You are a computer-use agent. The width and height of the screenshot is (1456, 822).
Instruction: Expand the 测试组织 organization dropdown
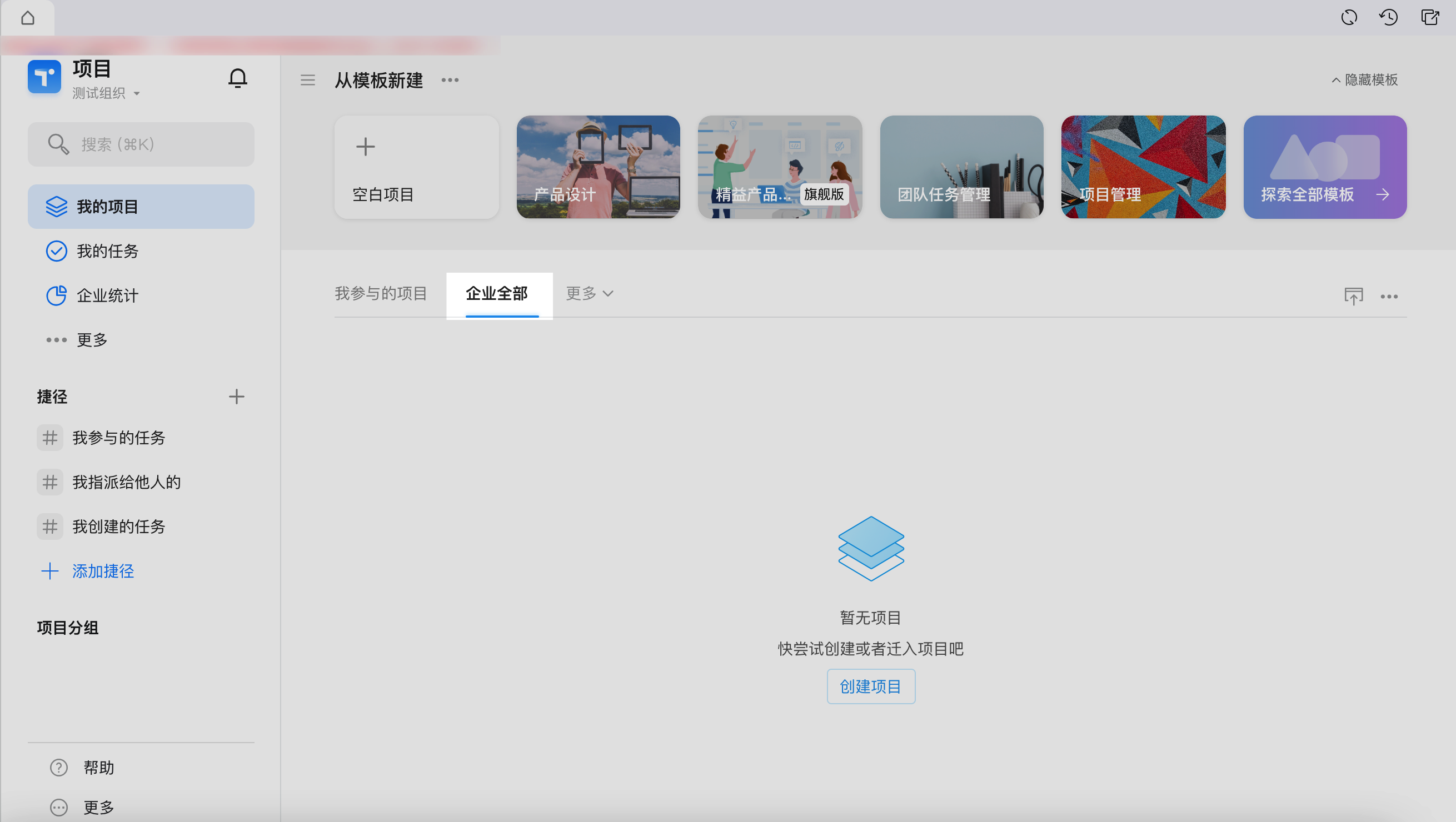(106, 93)
